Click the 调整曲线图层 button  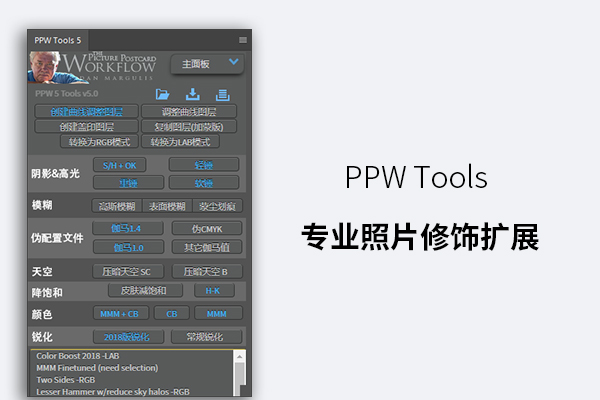point(189,111)
